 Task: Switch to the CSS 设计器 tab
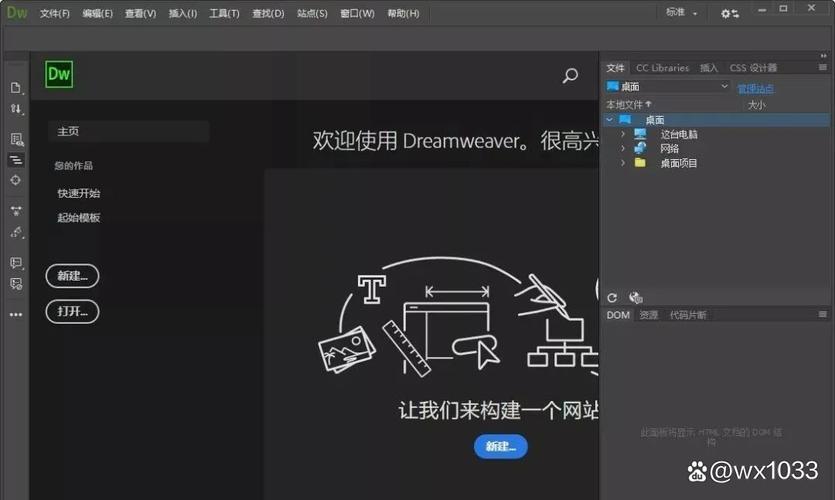click(x=753, y=68)
